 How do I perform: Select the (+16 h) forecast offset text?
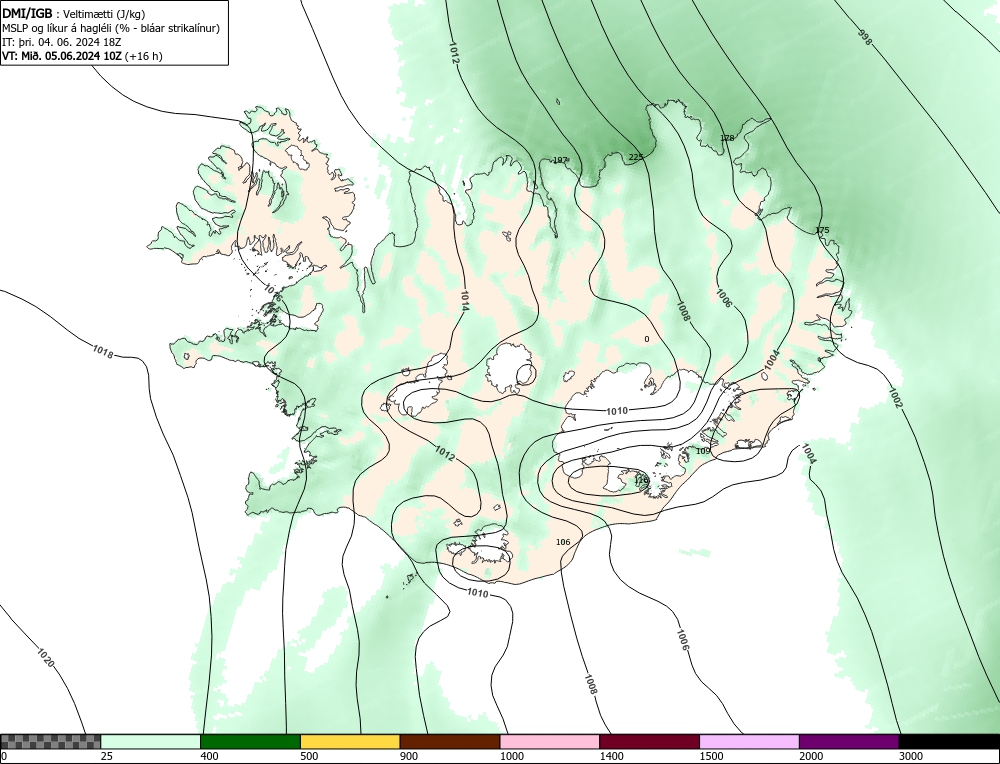(143, 56)
